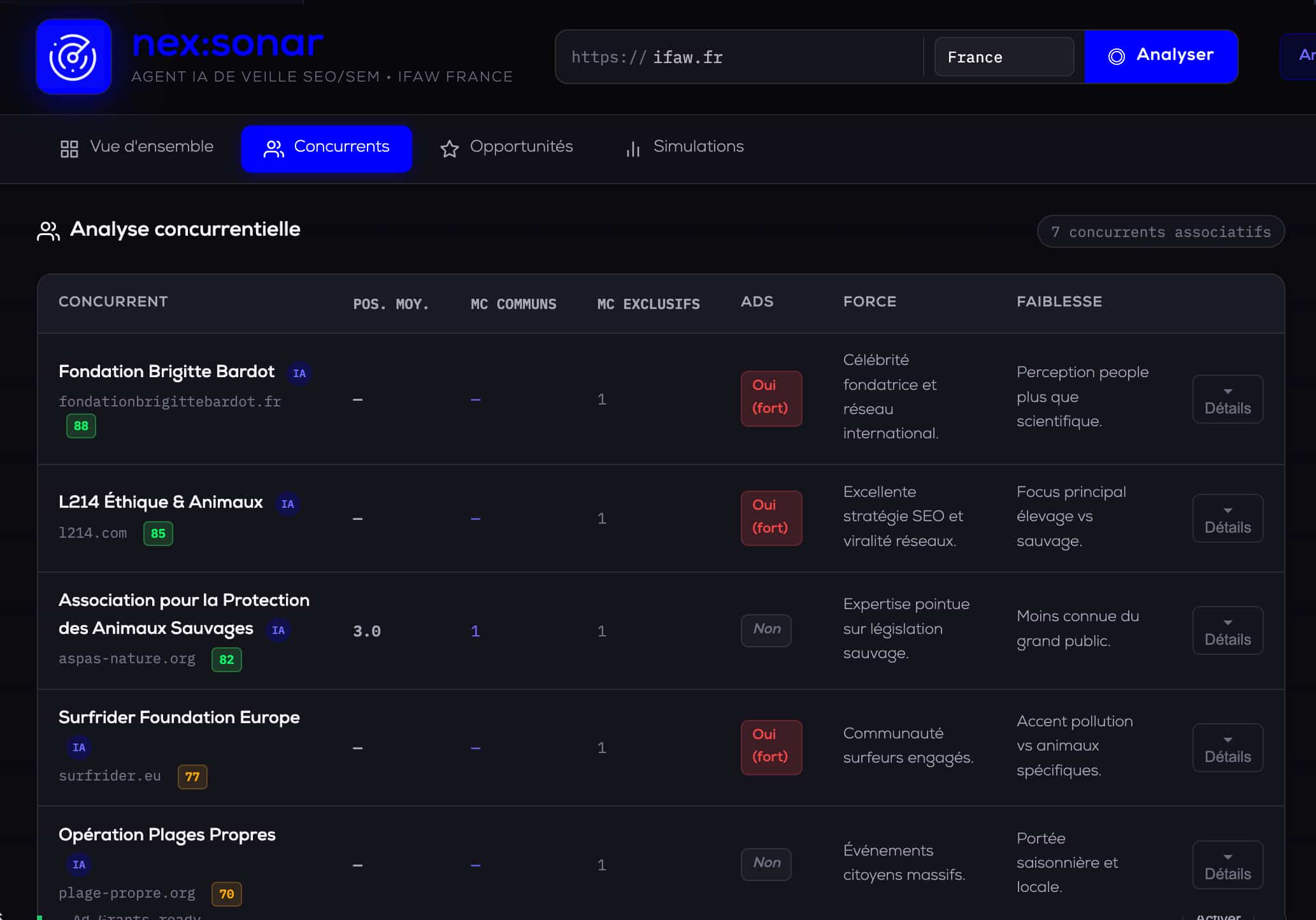Expand Détails for Association pour la Protection des Animaux Sauvages
This screenshot has height=920, width=1316.
1227,631
